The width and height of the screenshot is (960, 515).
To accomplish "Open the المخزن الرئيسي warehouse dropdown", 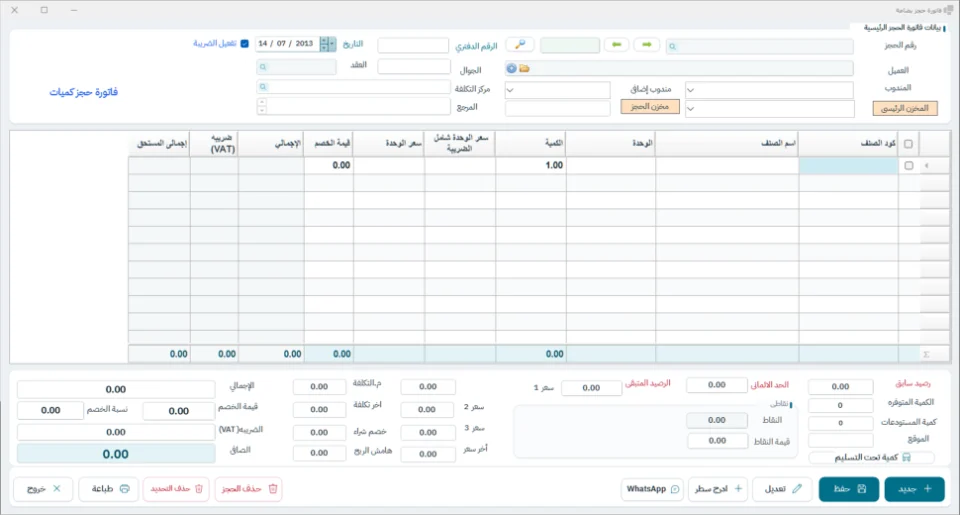I will coord(770,108).
